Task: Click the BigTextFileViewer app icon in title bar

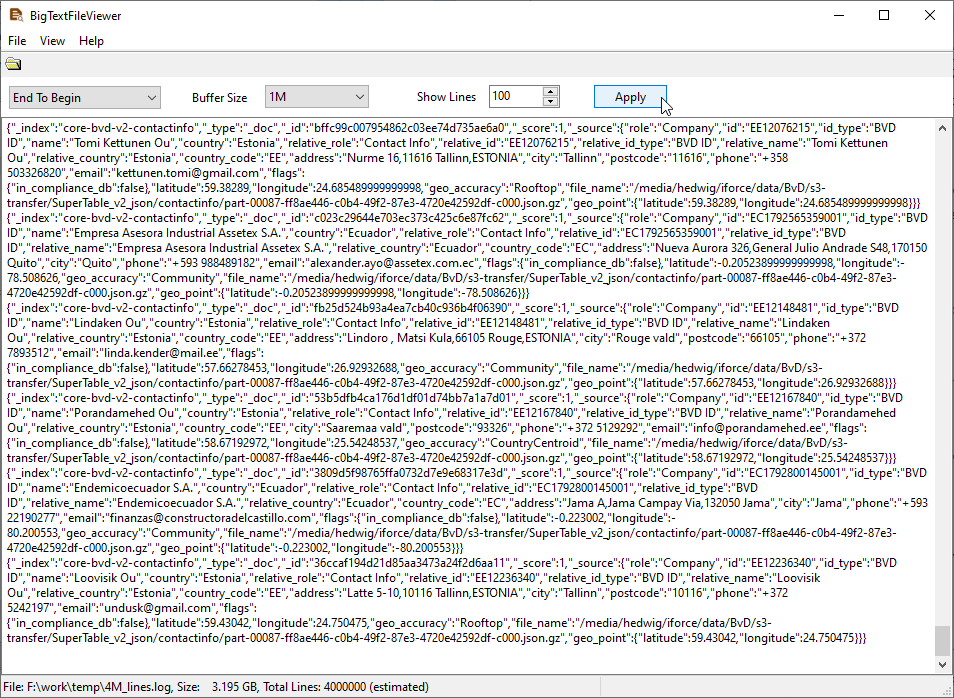Action: click(x=16, y=15)
